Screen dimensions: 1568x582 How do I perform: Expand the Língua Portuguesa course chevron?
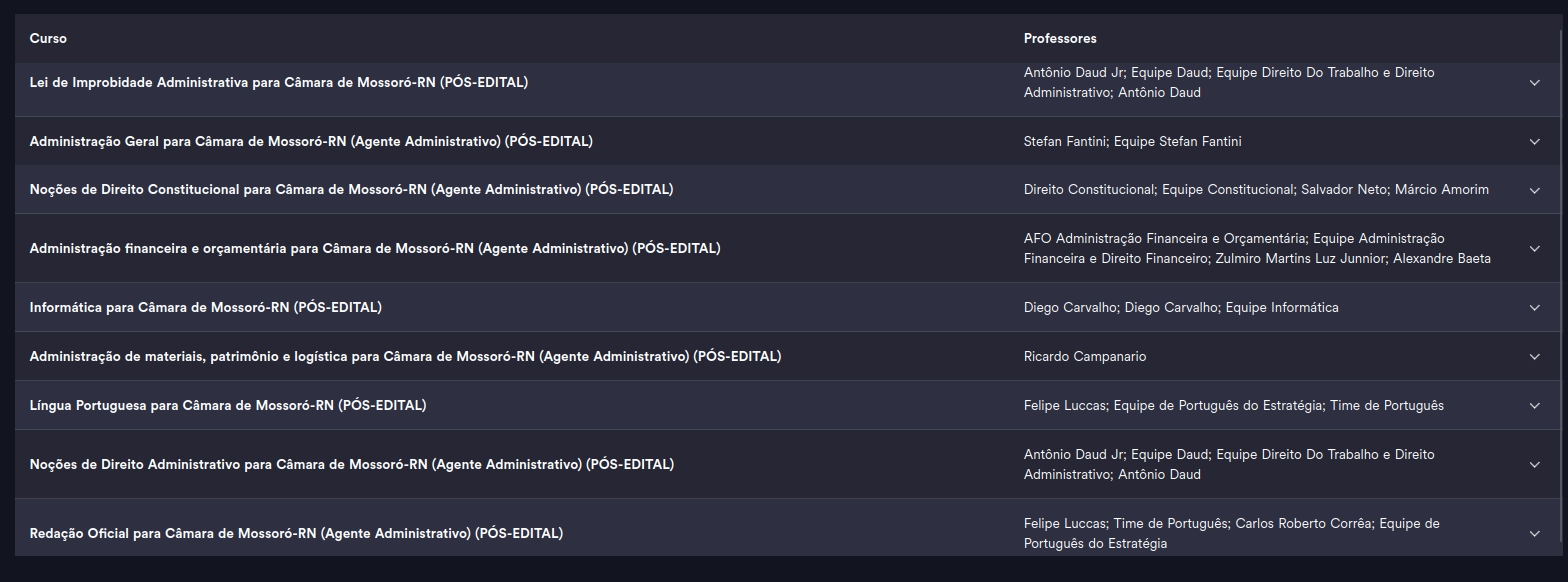tap(1534, 406)
